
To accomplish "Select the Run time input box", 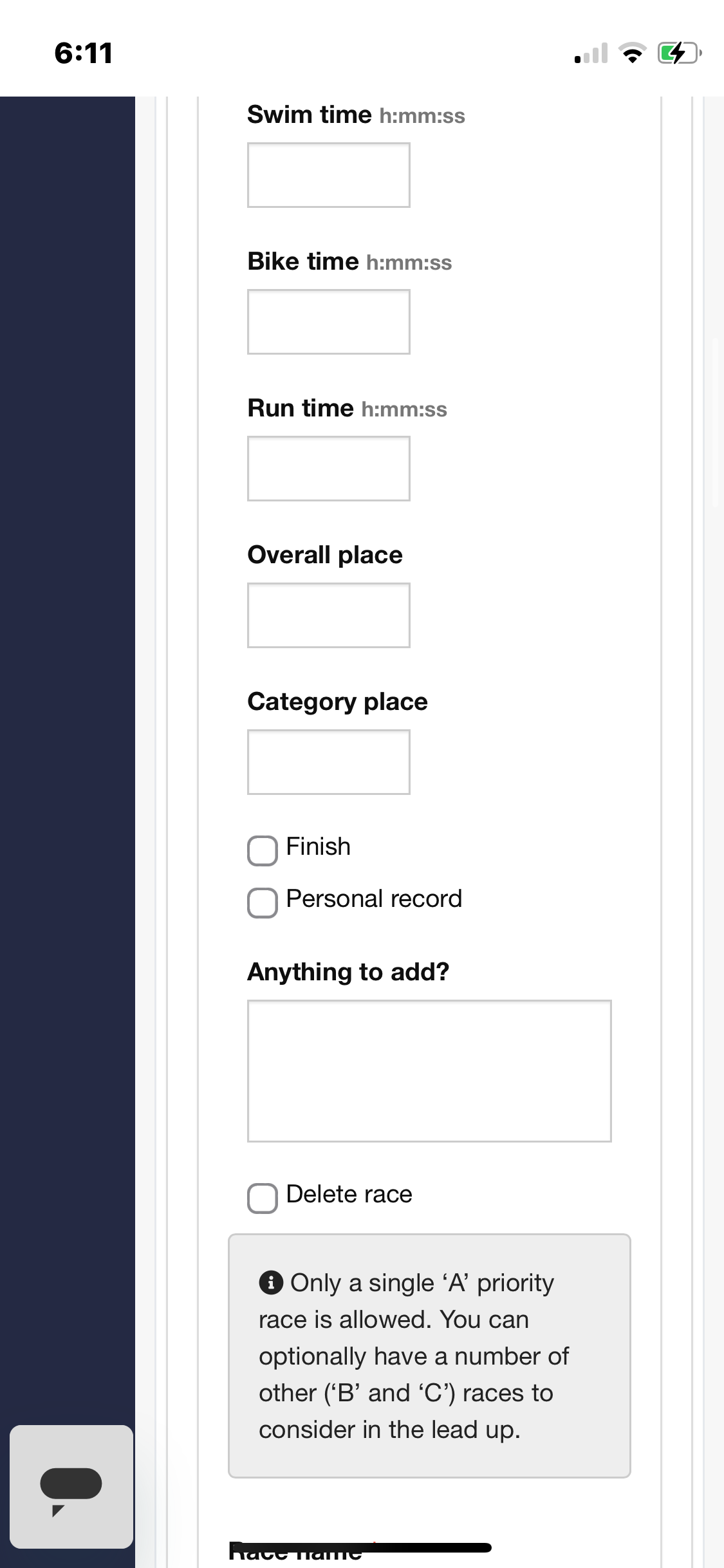I will coord(329,469).
